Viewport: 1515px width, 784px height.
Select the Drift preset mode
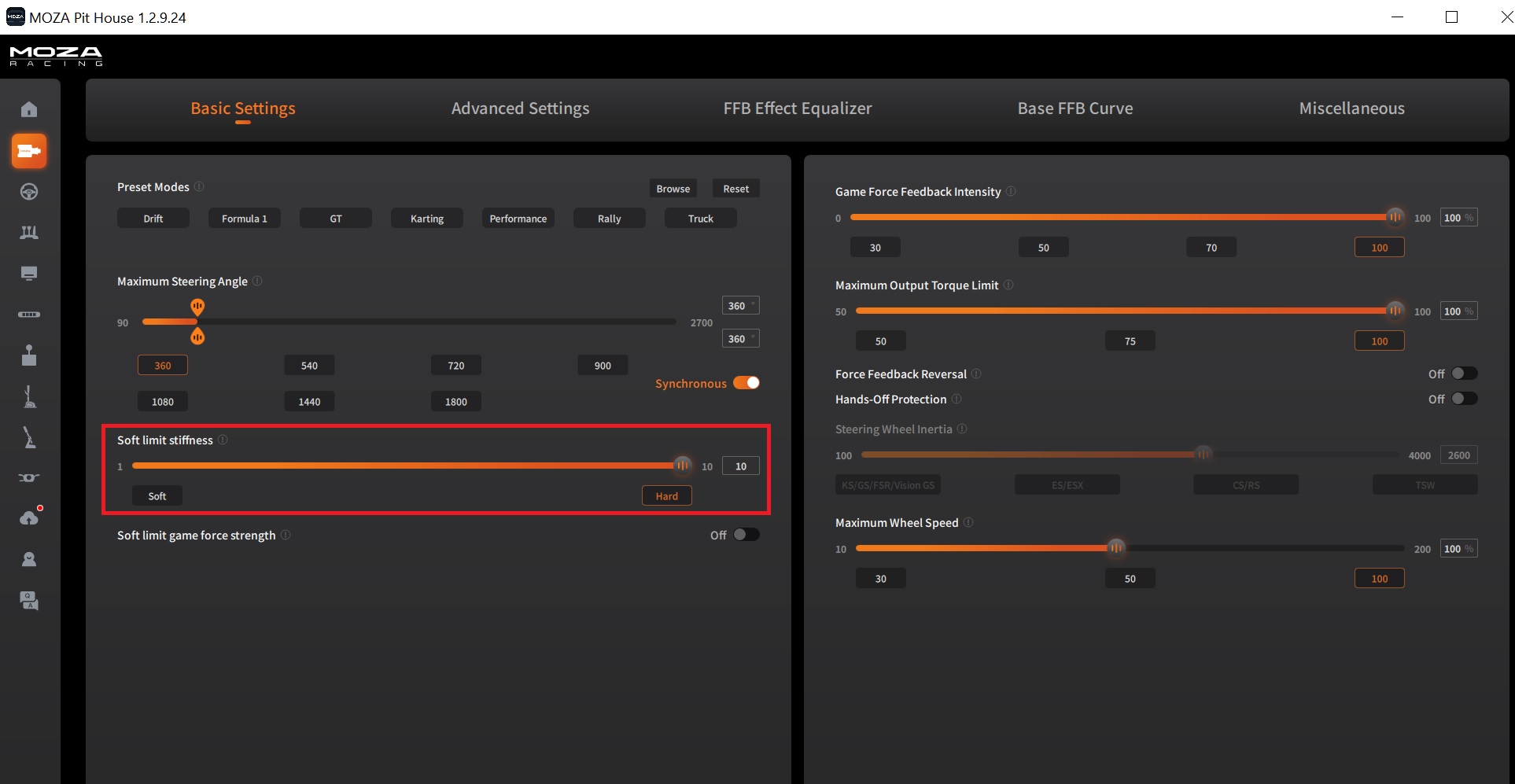[153, 219]
